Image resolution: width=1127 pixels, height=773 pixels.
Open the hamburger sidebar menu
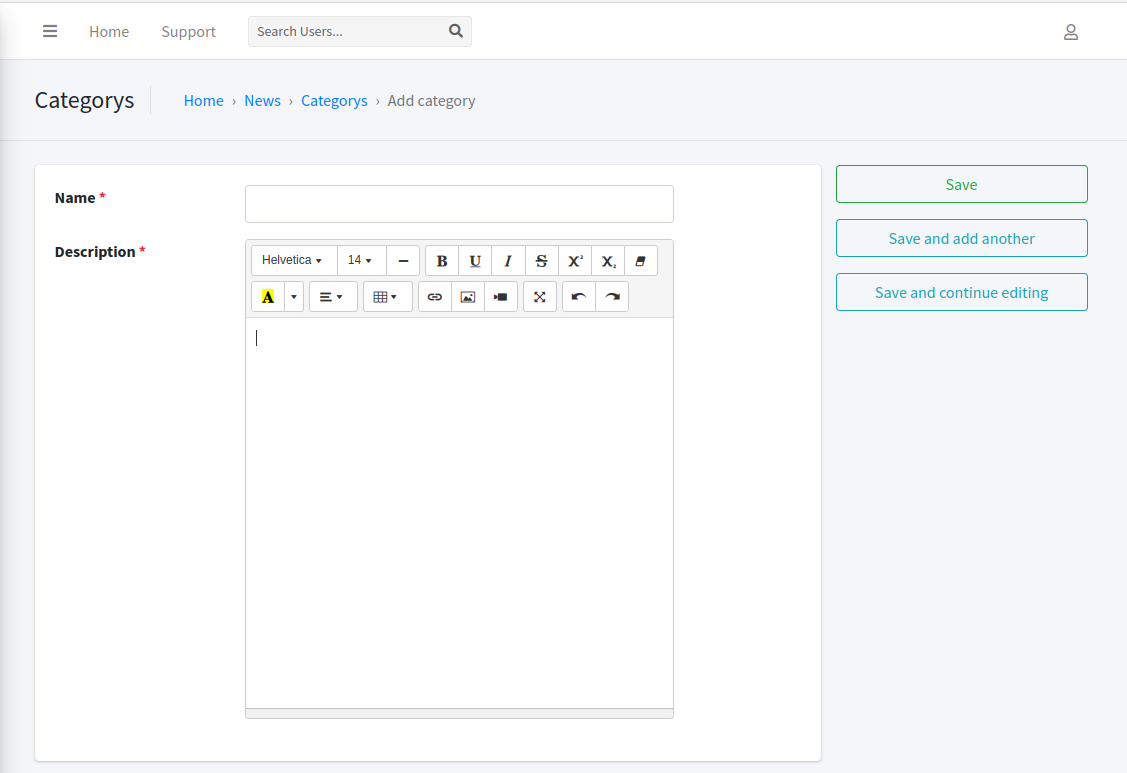pyautogui.click(x=50, y=32)
